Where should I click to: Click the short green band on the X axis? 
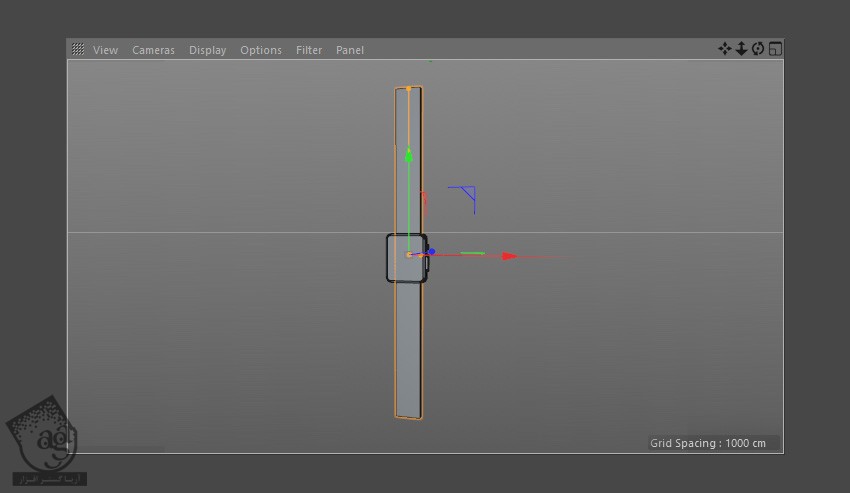[472, 253]
